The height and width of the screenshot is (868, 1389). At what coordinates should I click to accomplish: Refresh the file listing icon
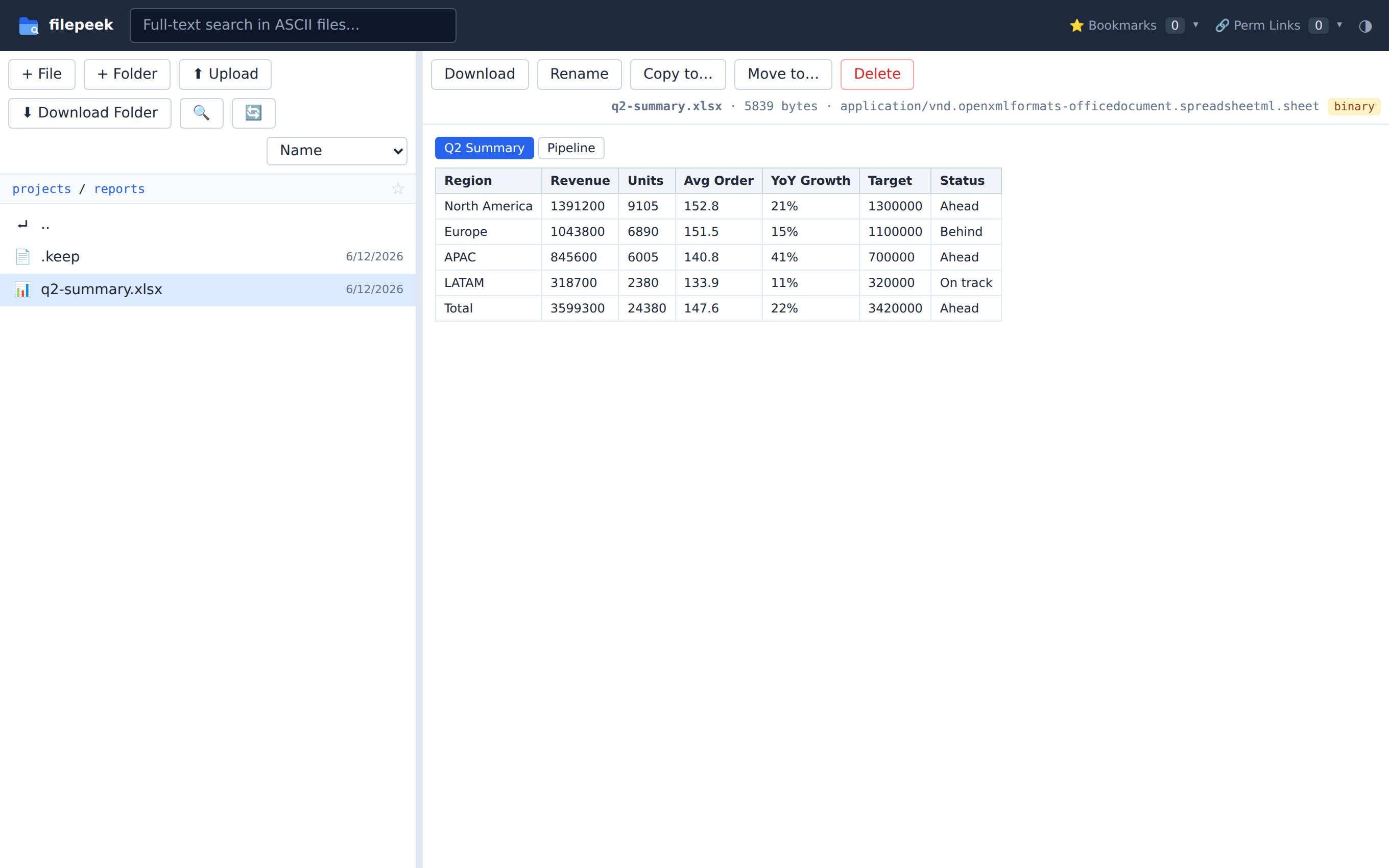[253, 113]
